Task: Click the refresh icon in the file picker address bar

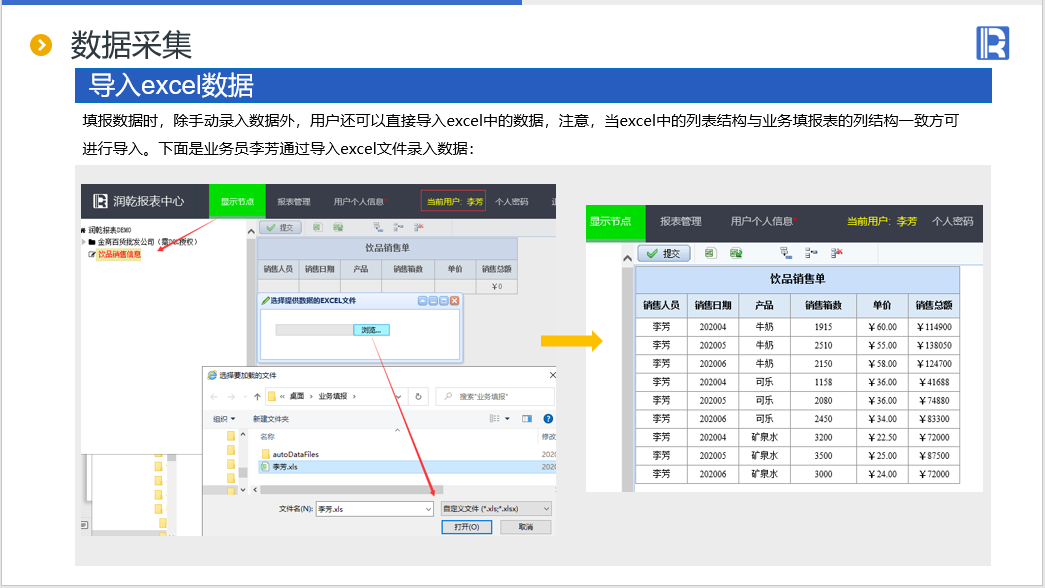Action: point(418,396)
